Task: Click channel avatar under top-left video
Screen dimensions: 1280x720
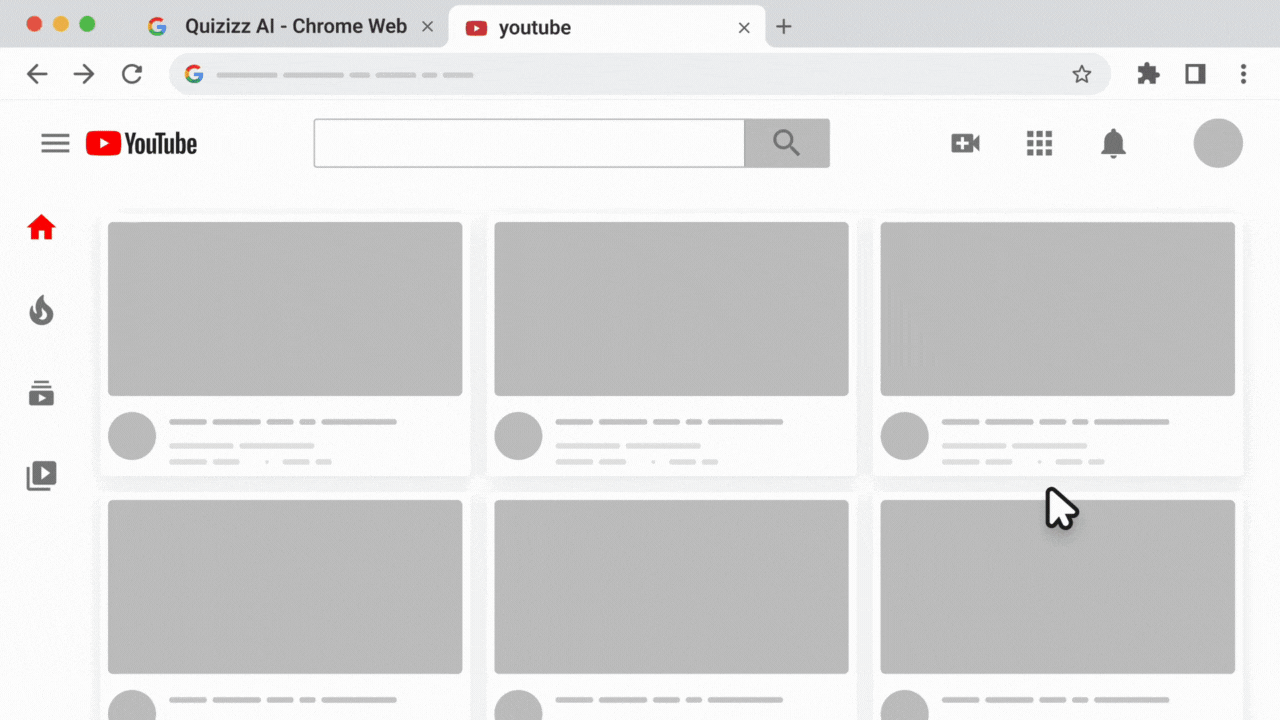Action: pos(132,436)
